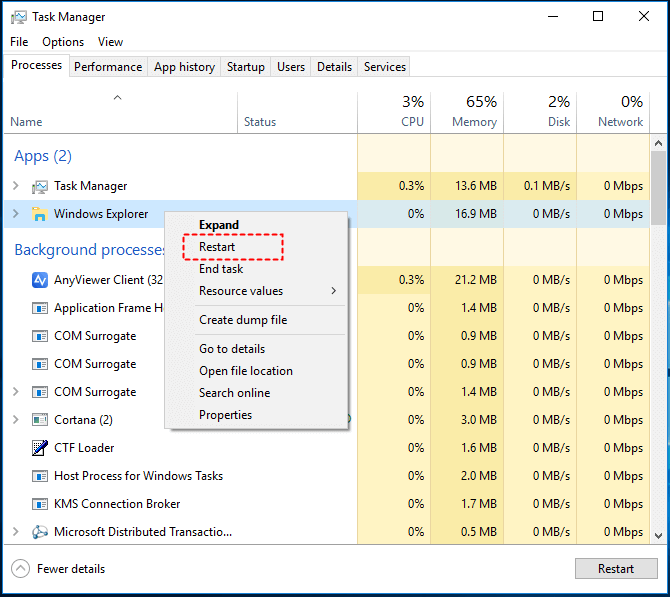The height and width of the screenshot is (597, 670).
Task: Expand the Cortana (2) process group
Action: (15, 420)
